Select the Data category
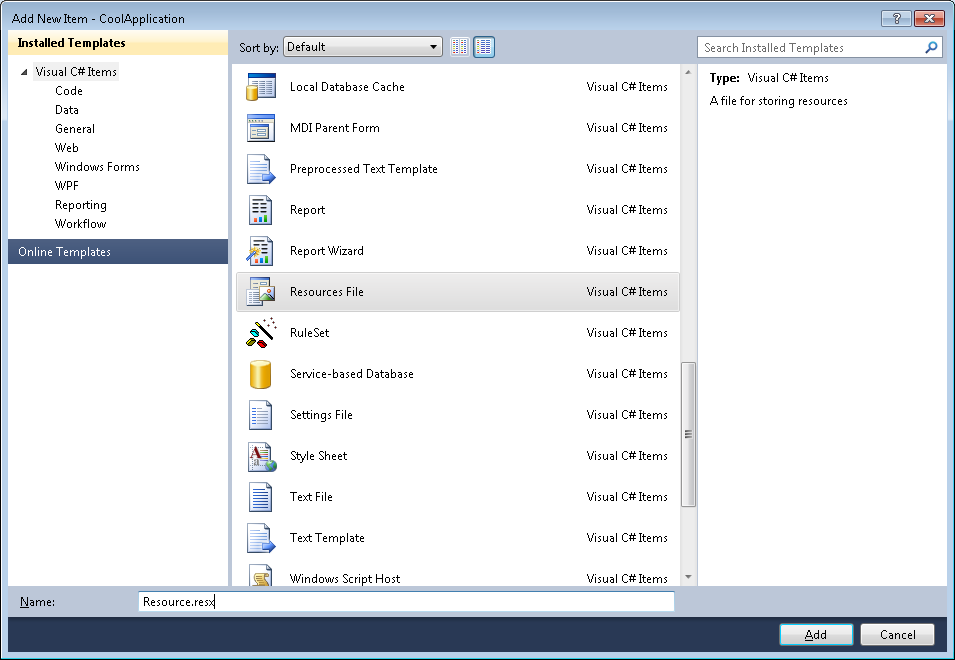The width and height of the screenshot is (955, 660). (67, 110)
